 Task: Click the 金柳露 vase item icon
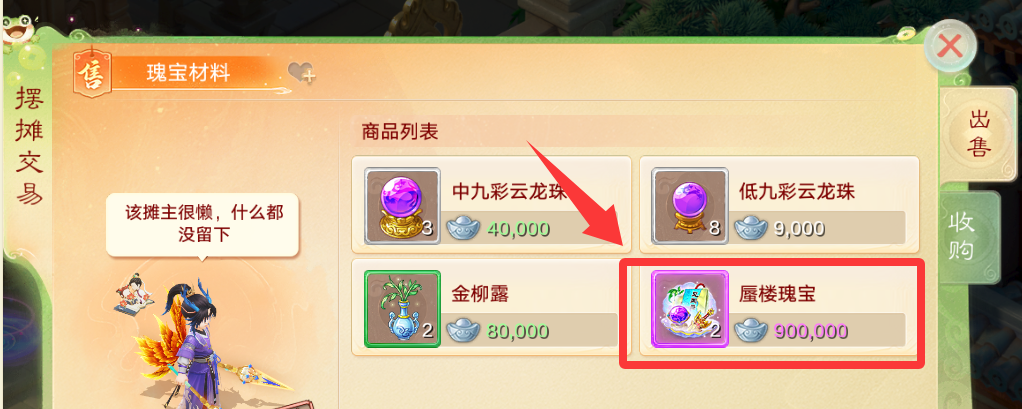click(402, 309)
